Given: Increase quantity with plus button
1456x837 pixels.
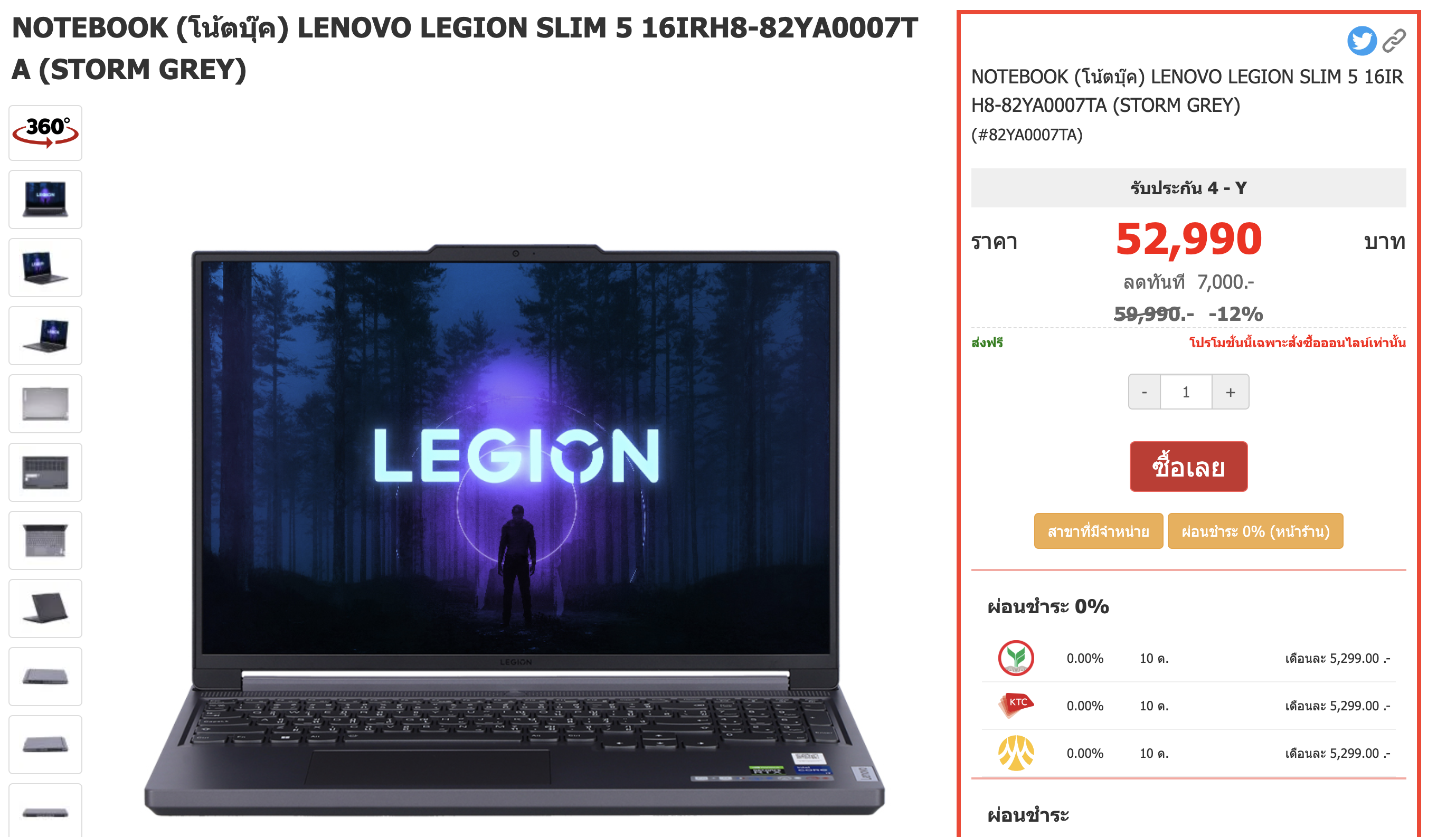Looking at the screenshot, I should click(1230, 392).
